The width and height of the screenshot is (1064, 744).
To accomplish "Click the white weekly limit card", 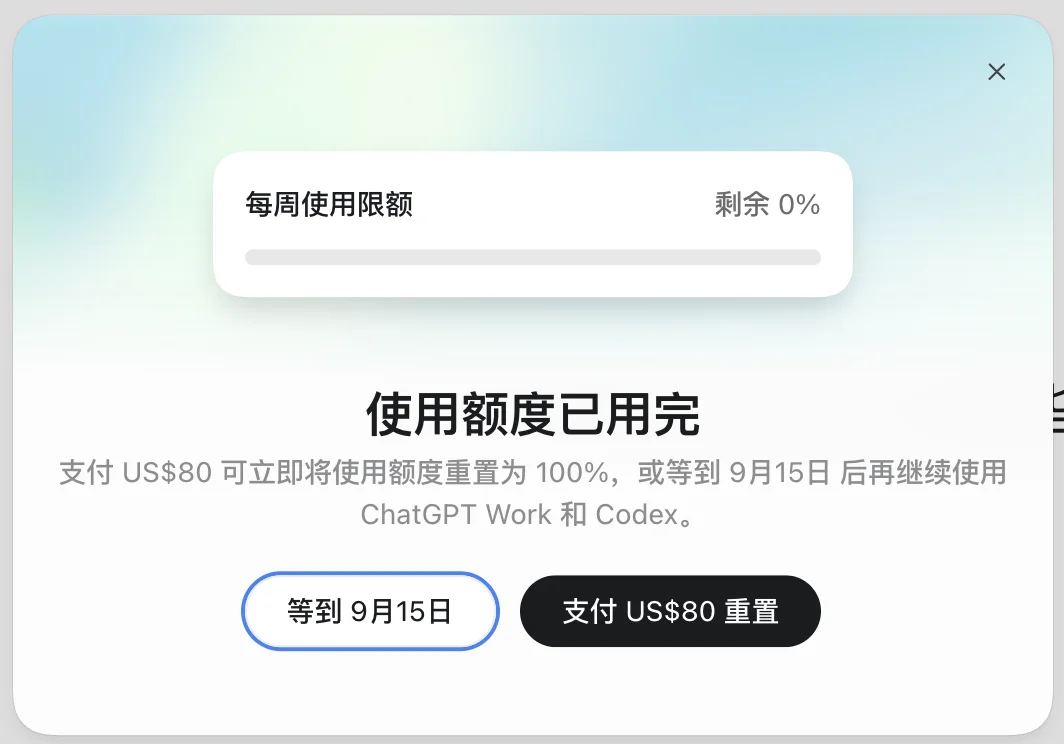I will click(x=533, y=224).
